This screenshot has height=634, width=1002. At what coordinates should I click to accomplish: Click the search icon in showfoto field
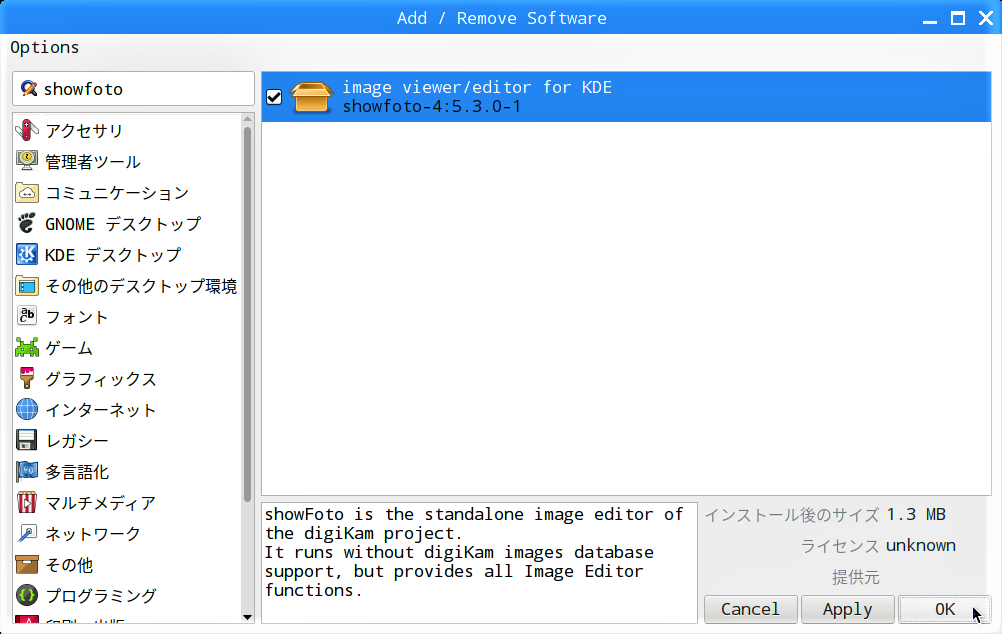[x=28, y=88]
